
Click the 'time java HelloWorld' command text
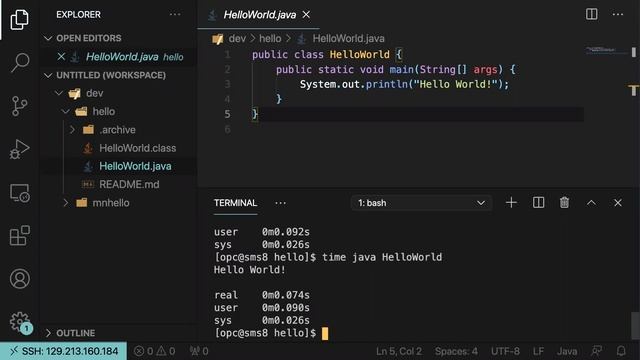(382, 257)
